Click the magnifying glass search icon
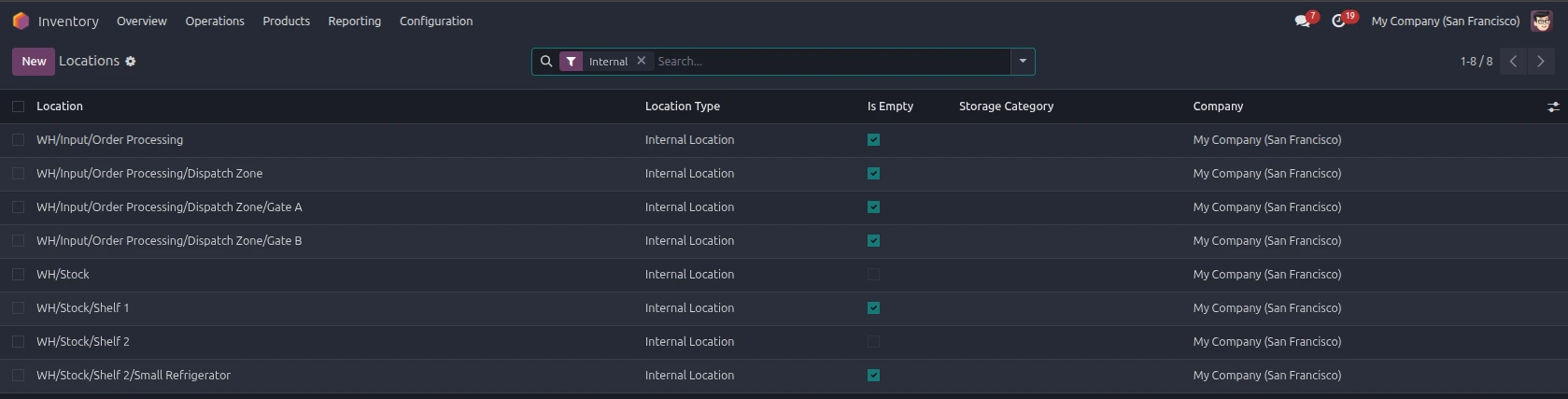 coord(546,62)
